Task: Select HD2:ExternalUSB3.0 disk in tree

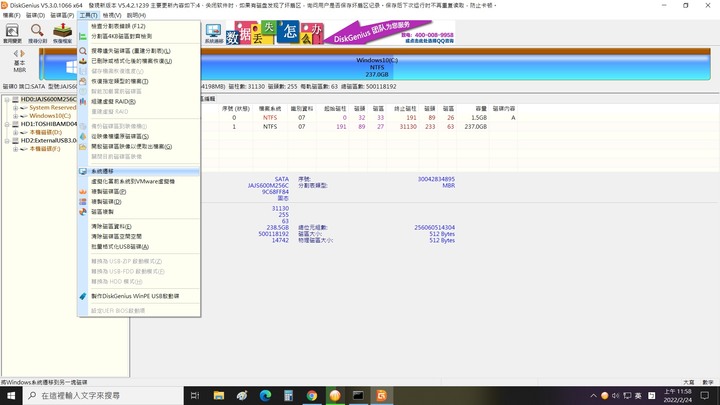Action: click(x=49, y=141)
